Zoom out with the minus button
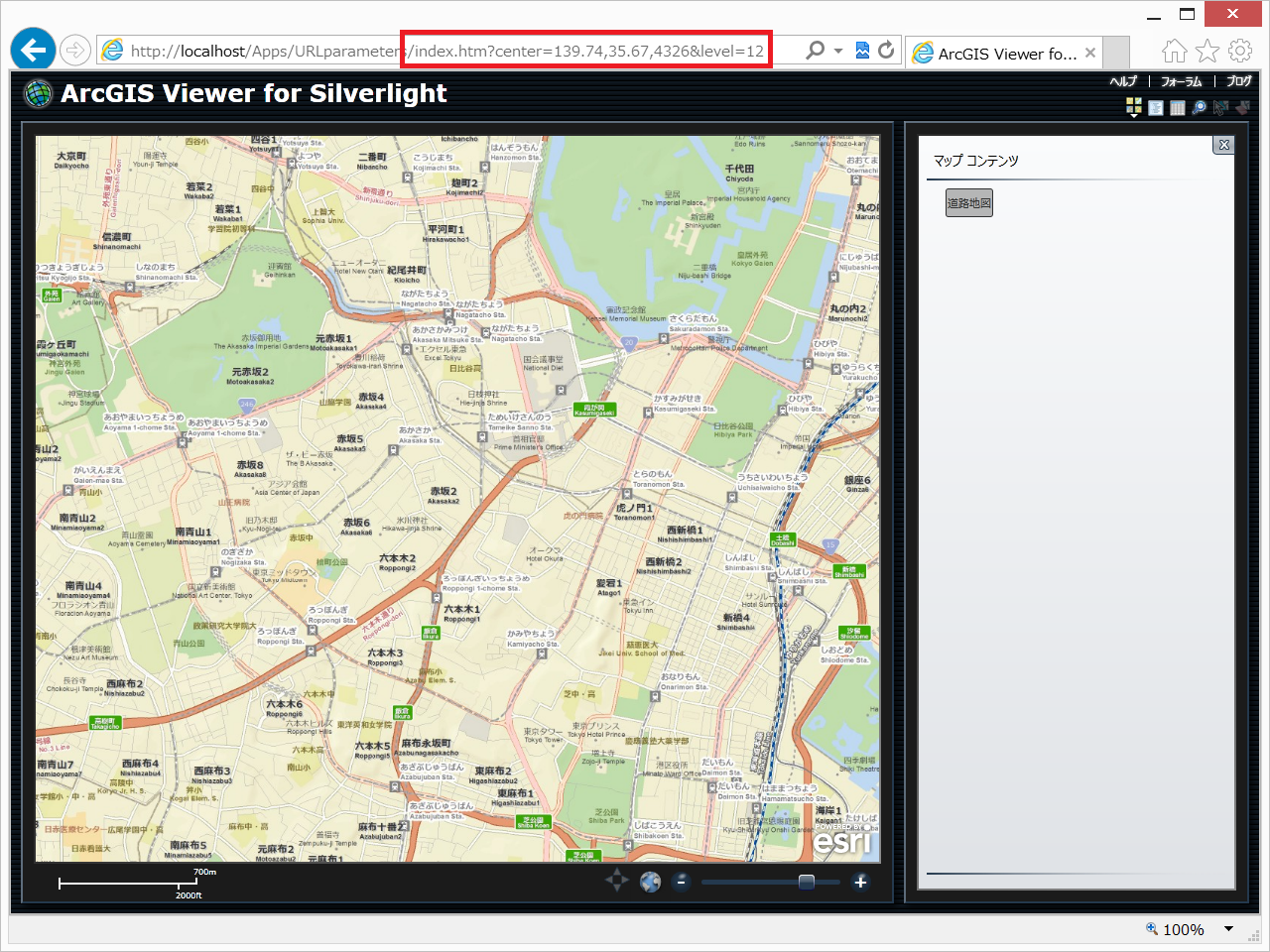 (682, 882)
